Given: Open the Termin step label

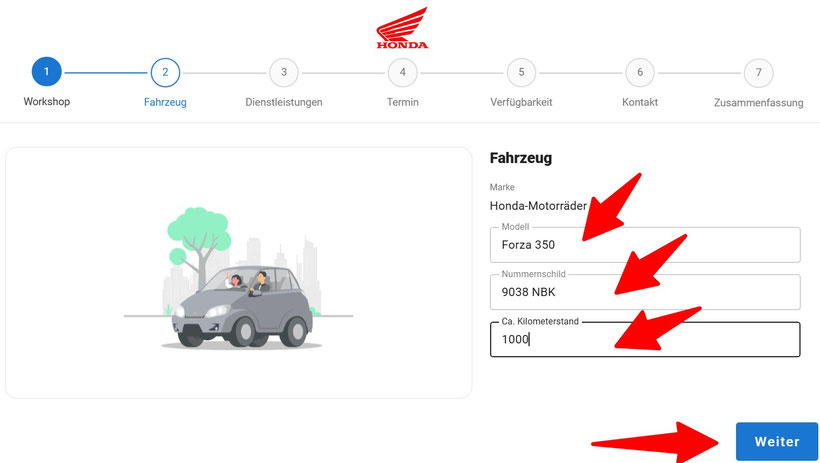Looking at the screenshot, I should 403,102.
